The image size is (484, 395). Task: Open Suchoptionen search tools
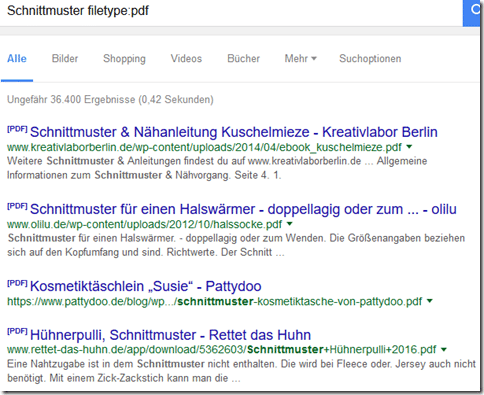[x=370, y=59]
